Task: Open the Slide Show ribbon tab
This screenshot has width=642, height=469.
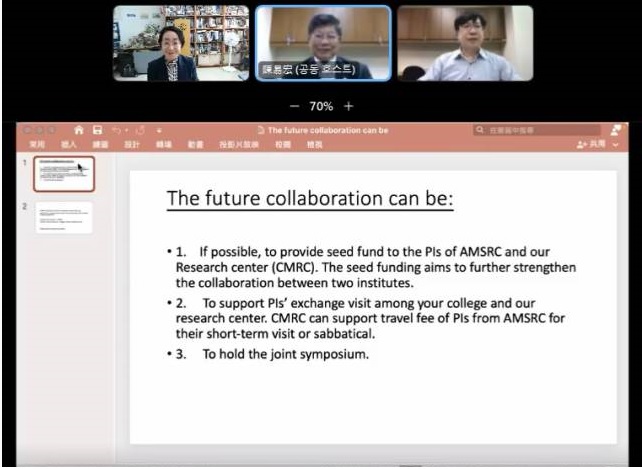Action: tap(239, 145)
